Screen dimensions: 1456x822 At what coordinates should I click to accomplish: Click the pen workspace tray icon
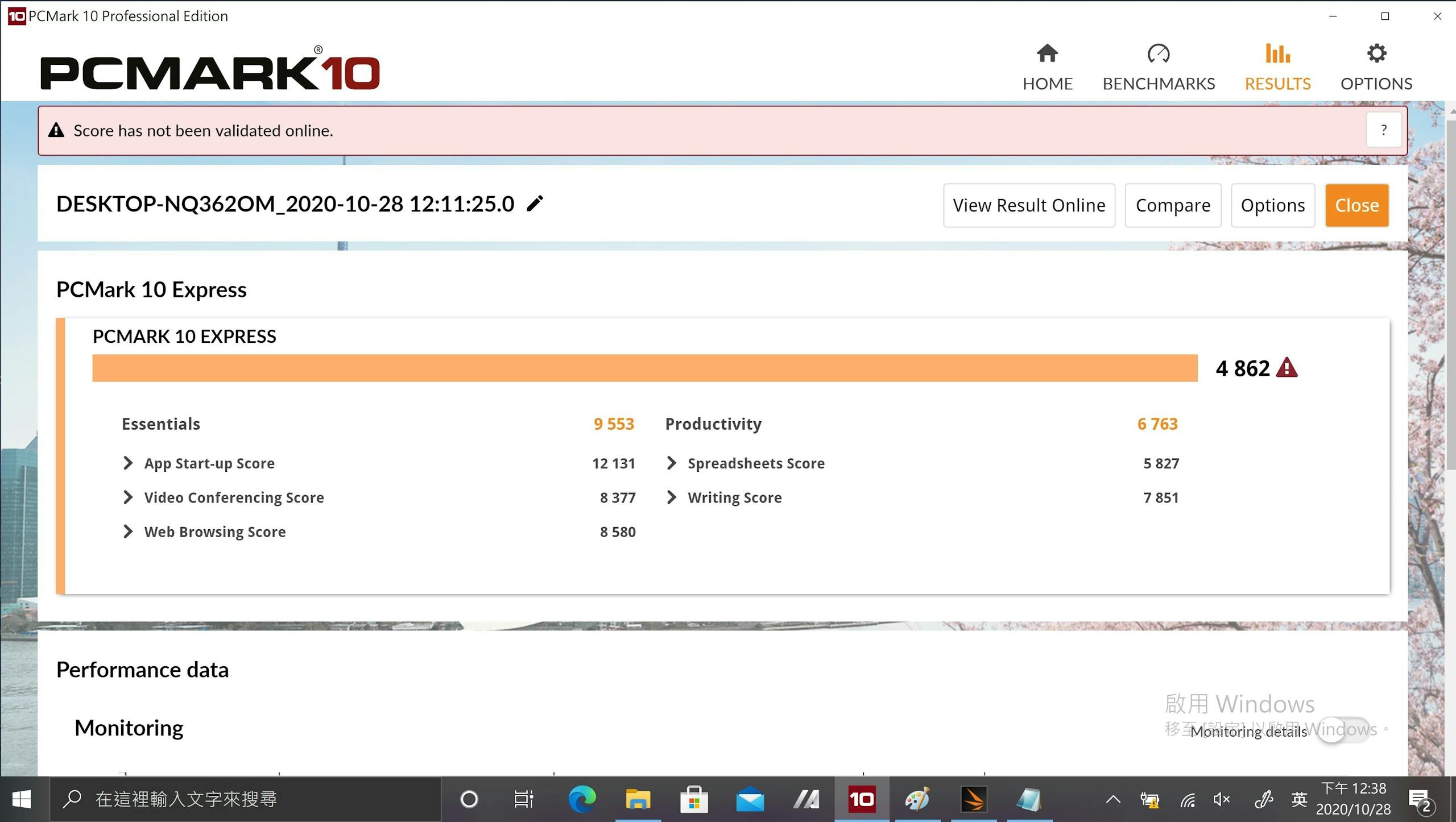(x=1263, y=800)
